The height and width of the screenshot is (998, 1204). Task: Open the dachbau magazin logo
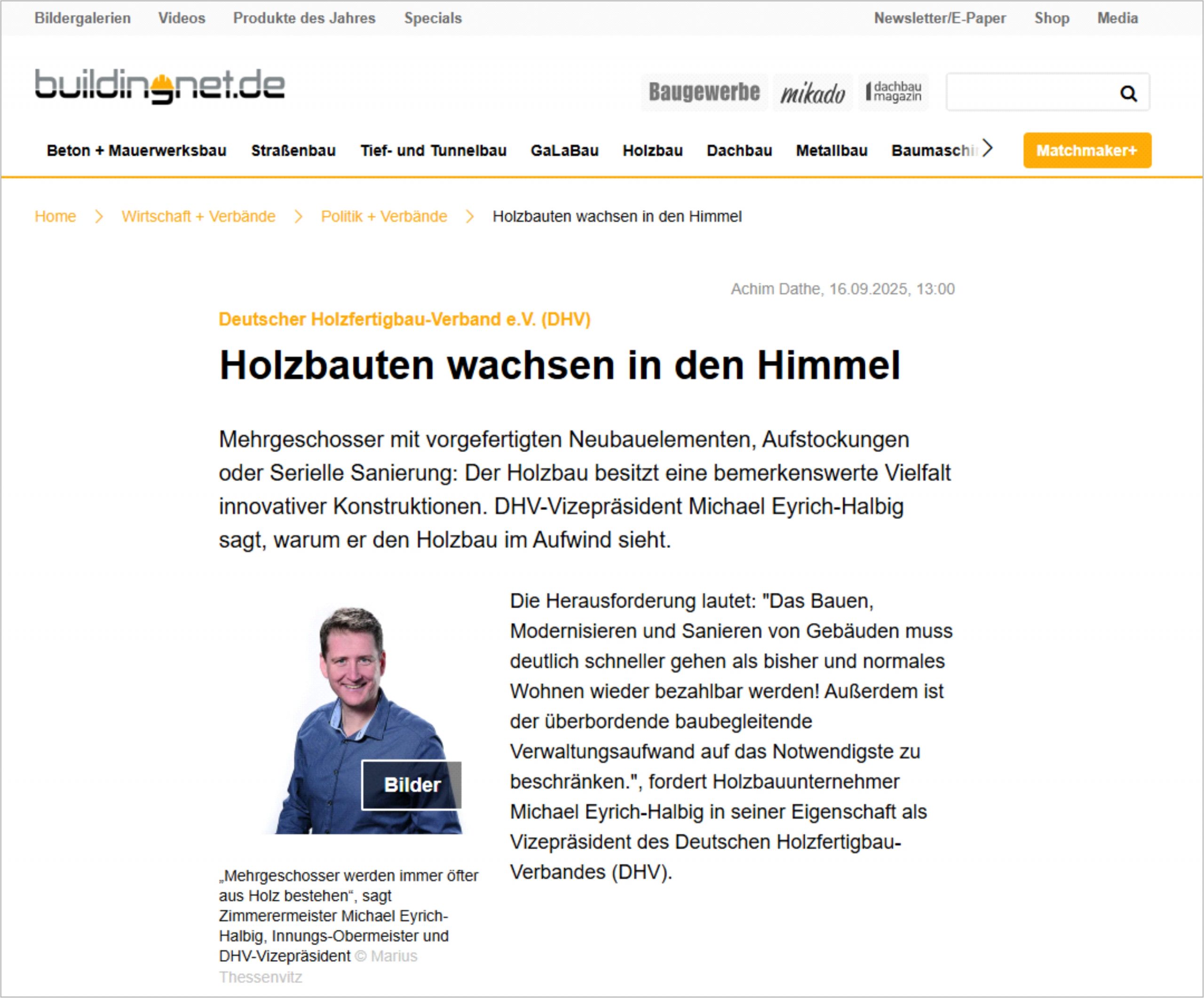(x=893, y=92)
